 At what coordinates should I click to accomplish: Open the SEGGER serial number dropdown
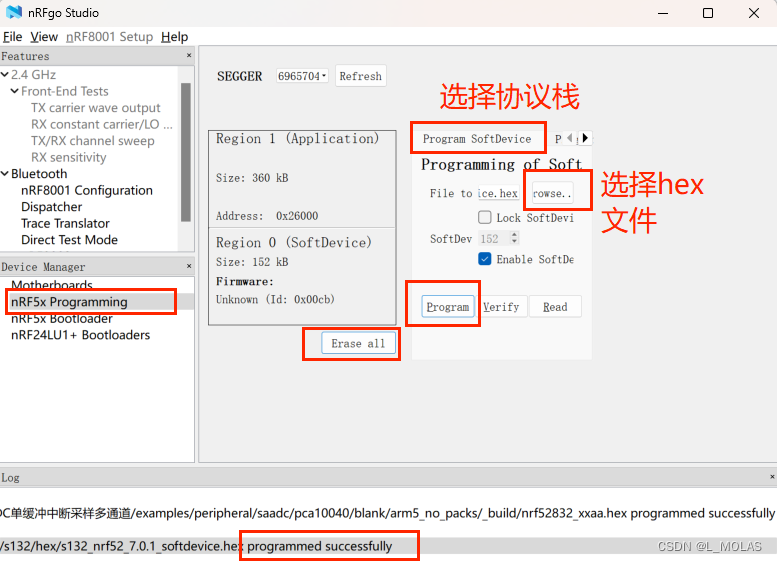302,76
